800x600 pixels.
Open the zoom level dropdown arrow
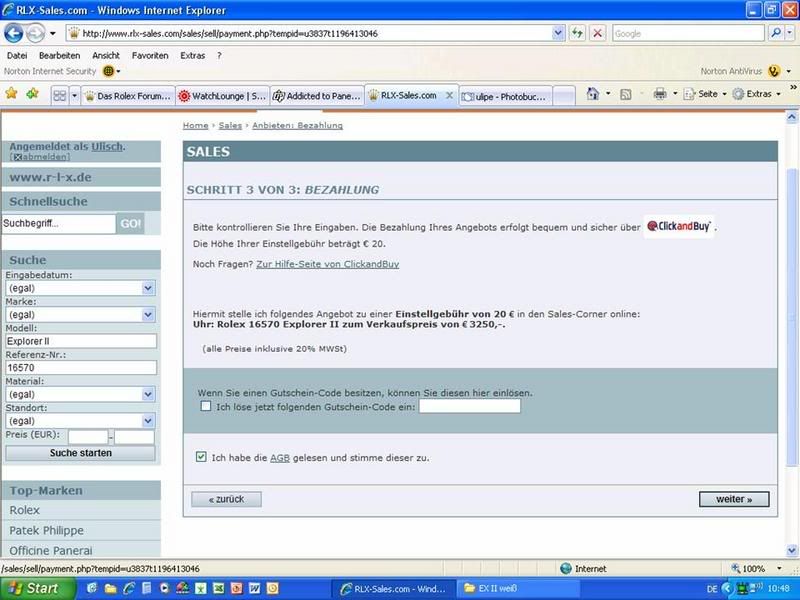(x=779, y=568)
